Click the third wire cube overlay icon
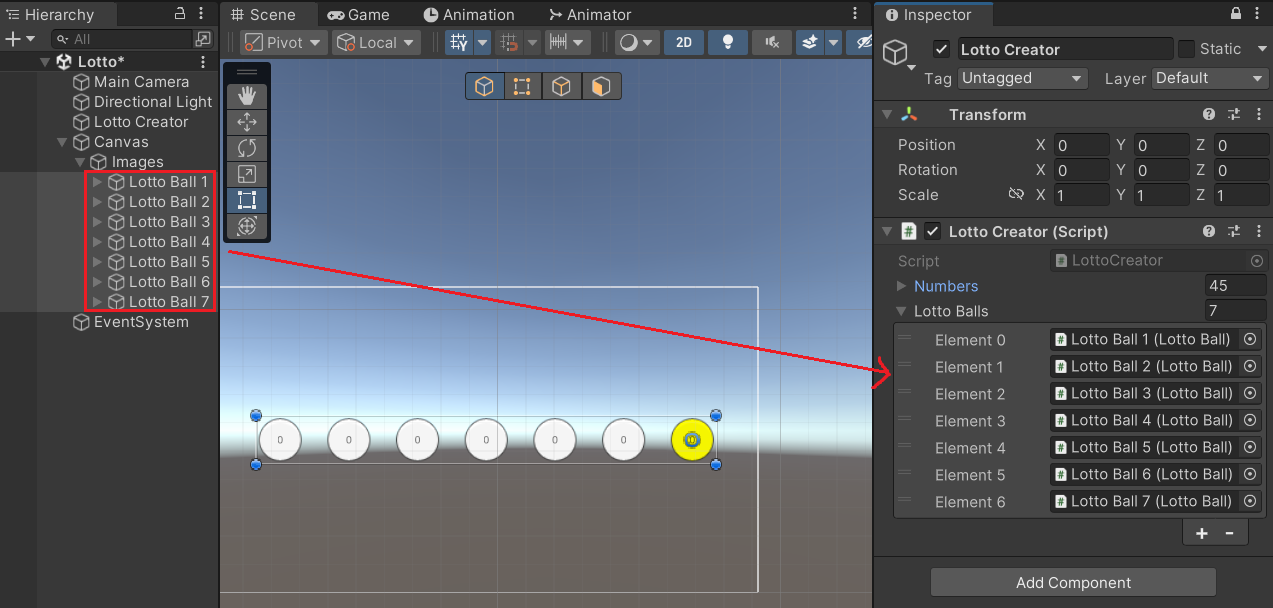The image size is (1273, 608). tap(561, 86)
